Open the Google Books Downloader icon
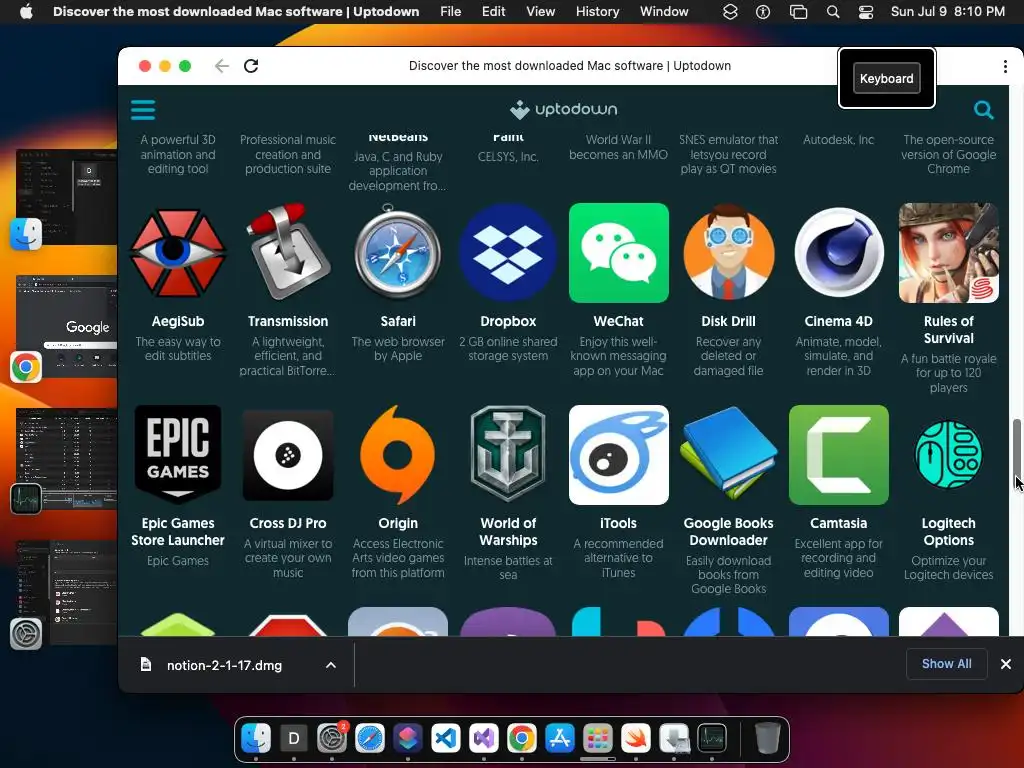 728,455
